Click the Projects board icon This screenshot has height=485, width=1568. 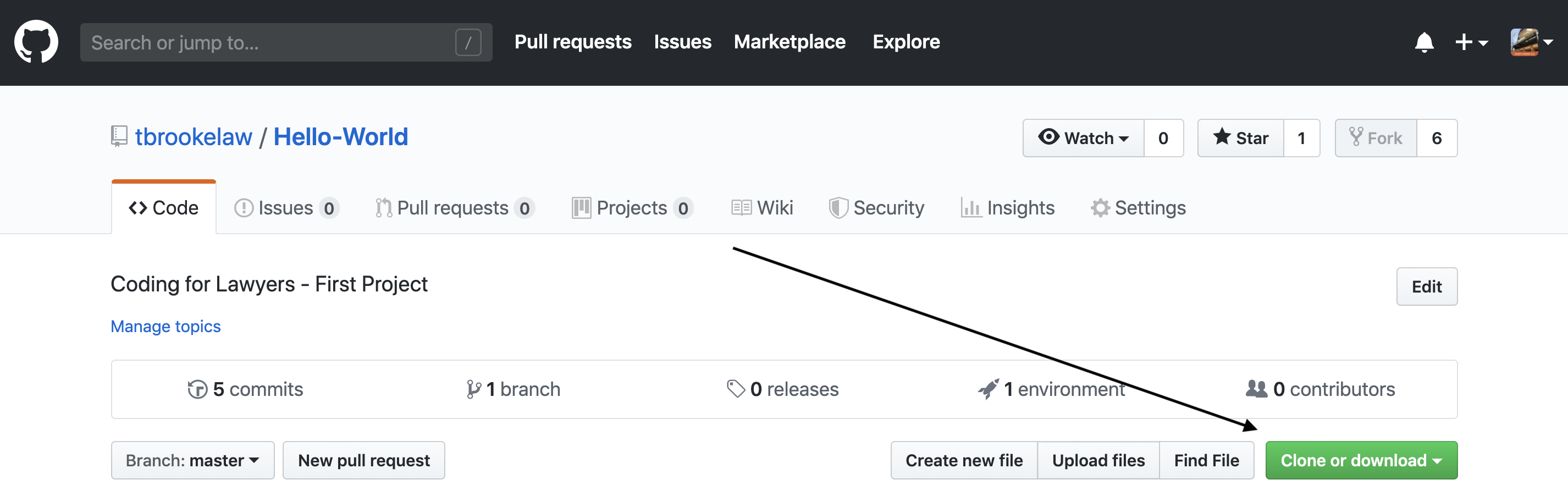[581, 208]
